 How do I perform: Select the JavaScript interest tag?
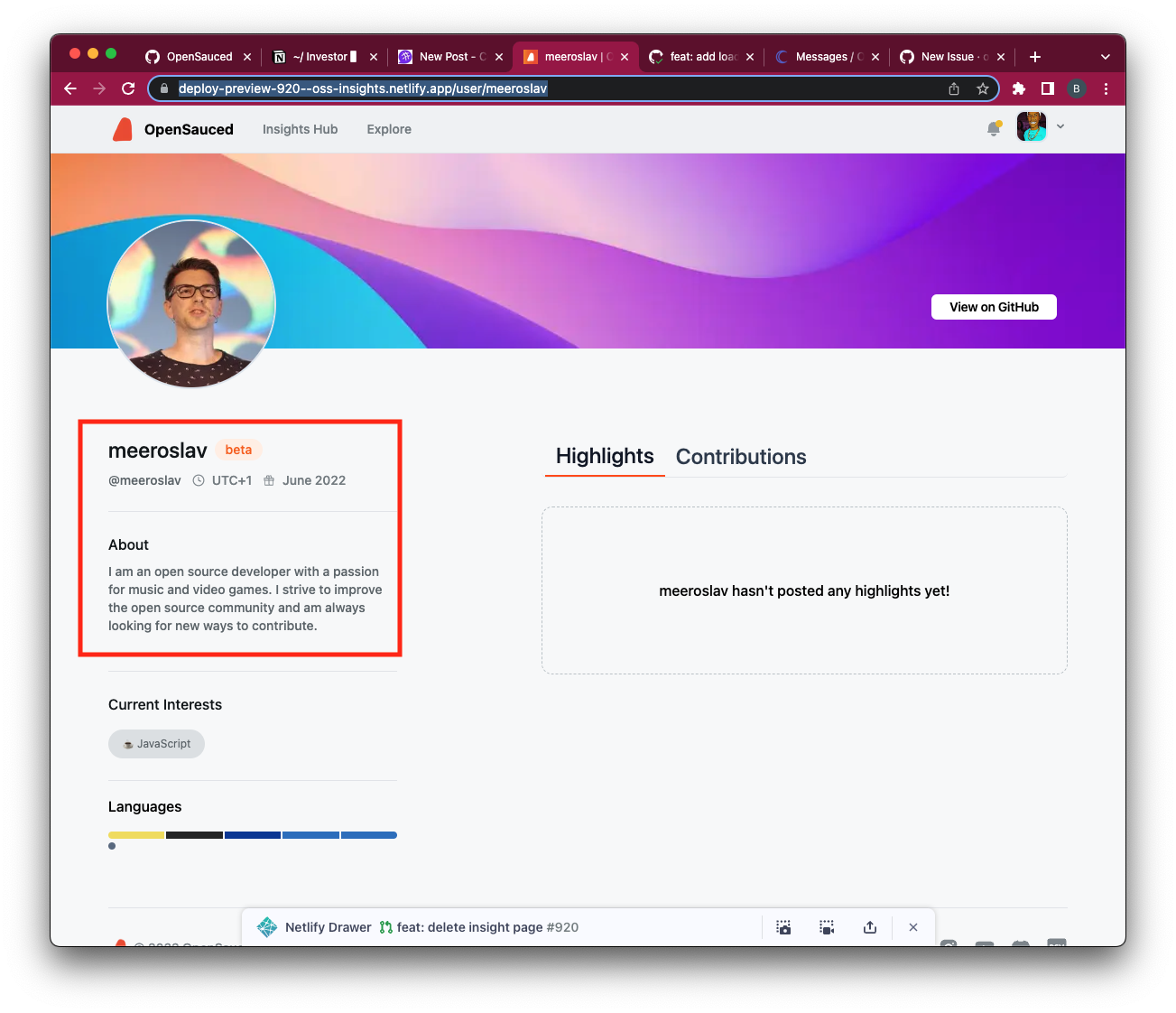coord(156,743)
